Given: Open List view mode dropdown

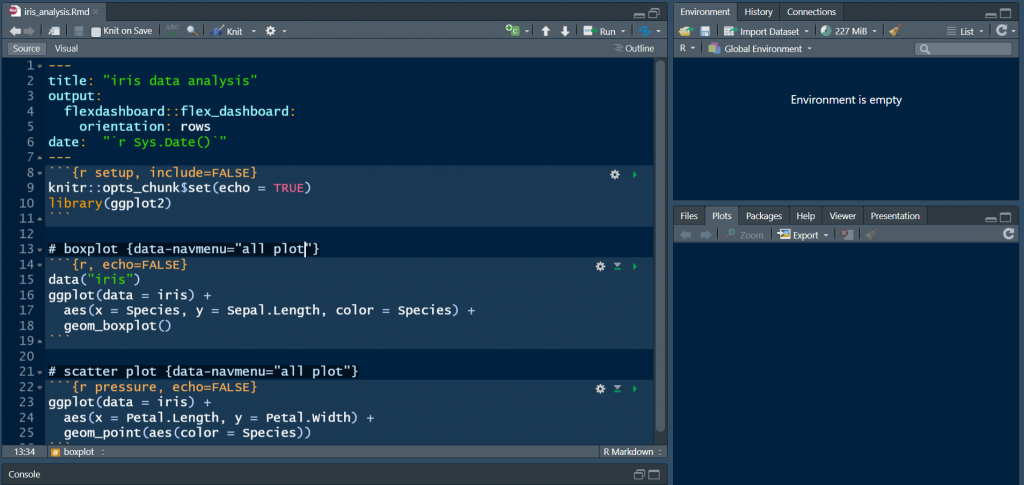Looking at the screenshot, I should (x=963, y=31).
